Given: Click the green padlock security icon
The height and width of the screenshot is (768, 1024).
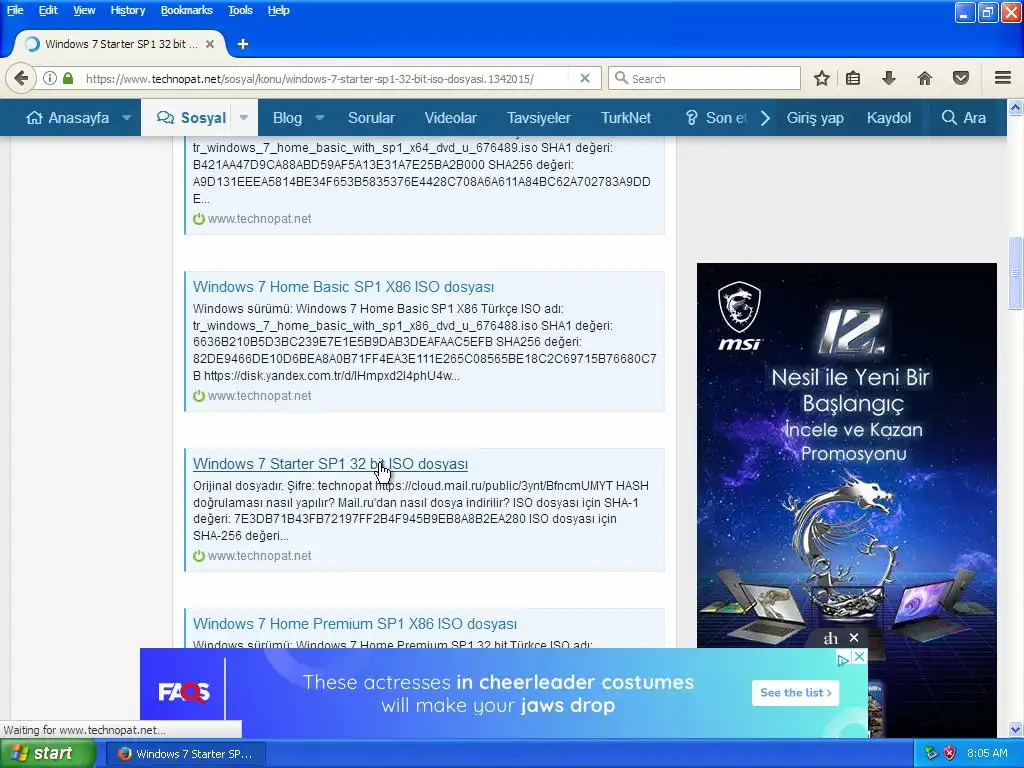Looking at the screenshot, I should coord(68,78).
